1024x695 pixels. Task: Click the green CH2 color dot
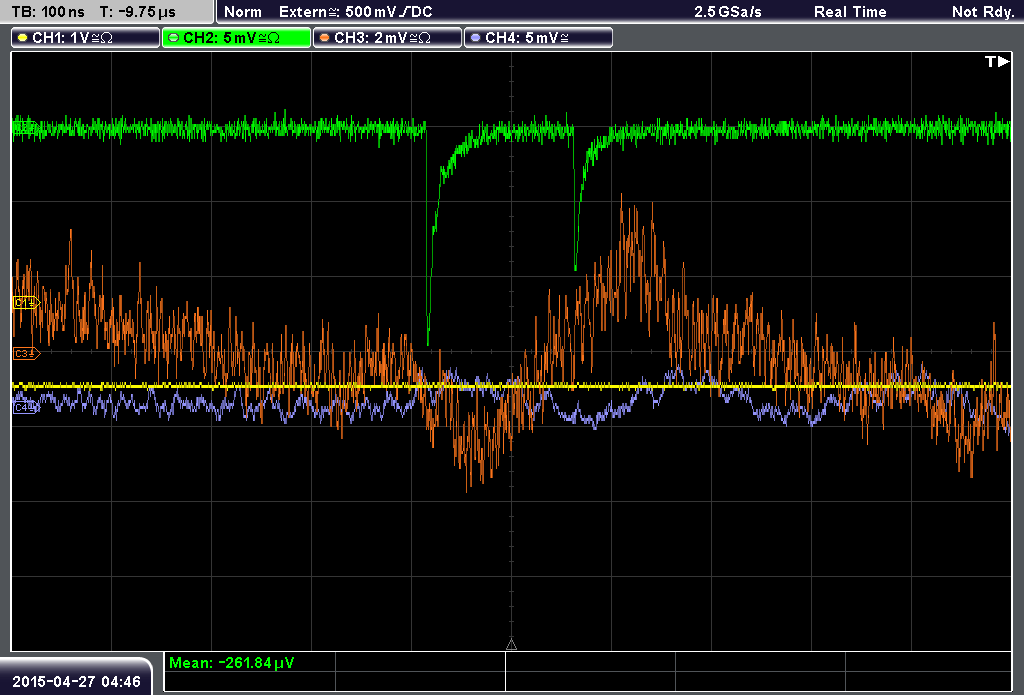point(174,38)
